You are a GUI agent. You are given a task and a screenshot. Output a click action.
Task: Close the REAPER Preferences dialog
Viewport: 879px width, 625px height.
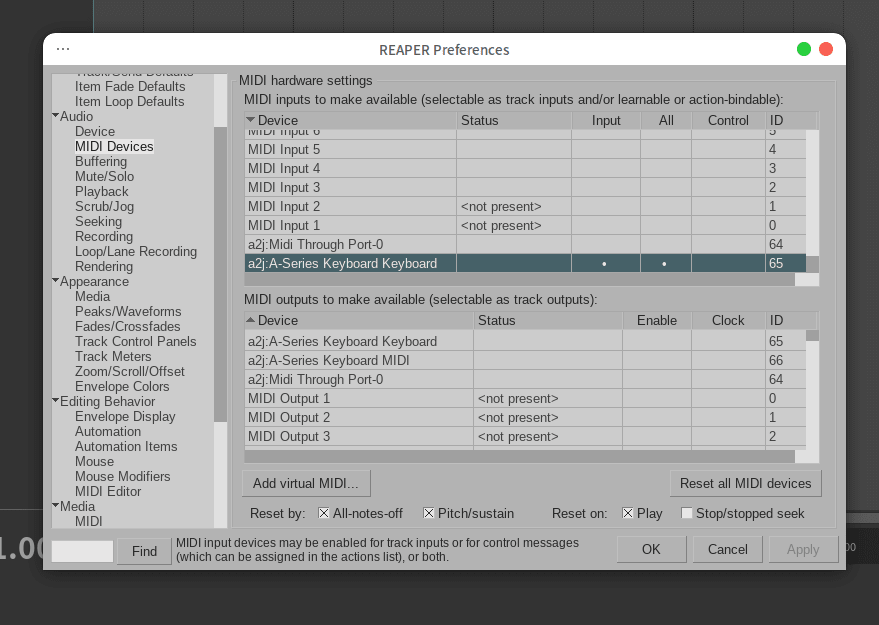coord(826,49)
